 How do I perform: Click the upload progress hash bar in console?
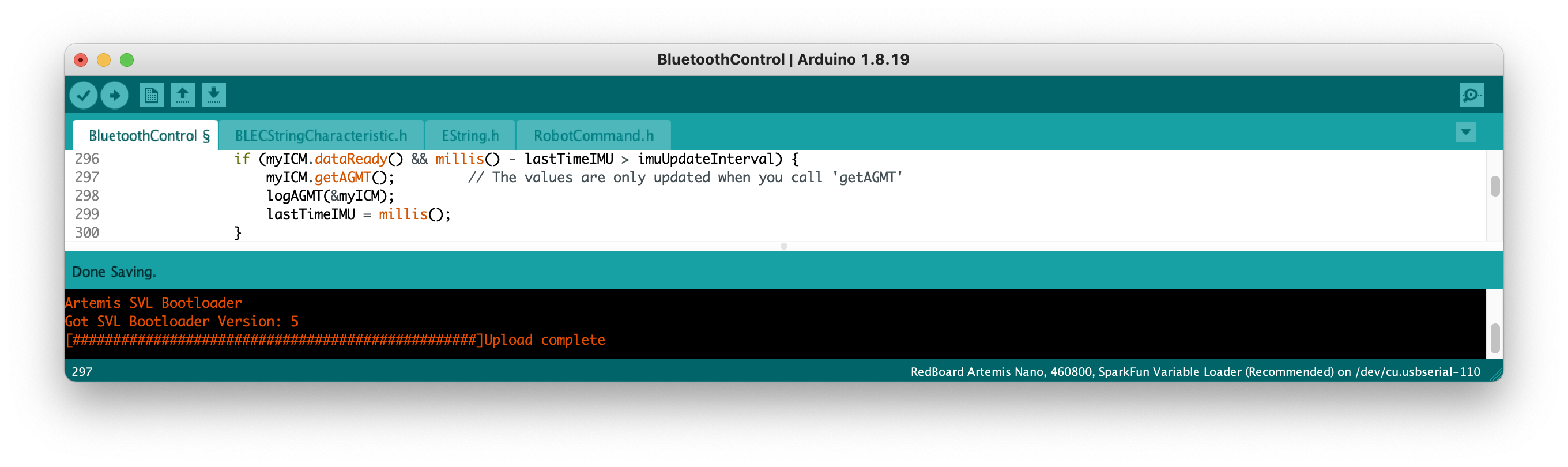click(x=274, y=340)
